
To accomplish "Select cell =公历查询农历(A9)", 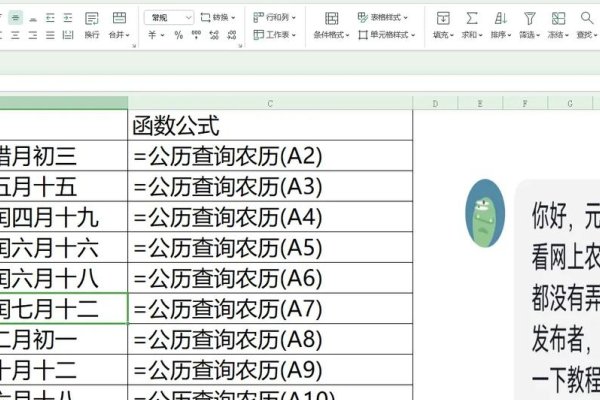I will (270, 370).
